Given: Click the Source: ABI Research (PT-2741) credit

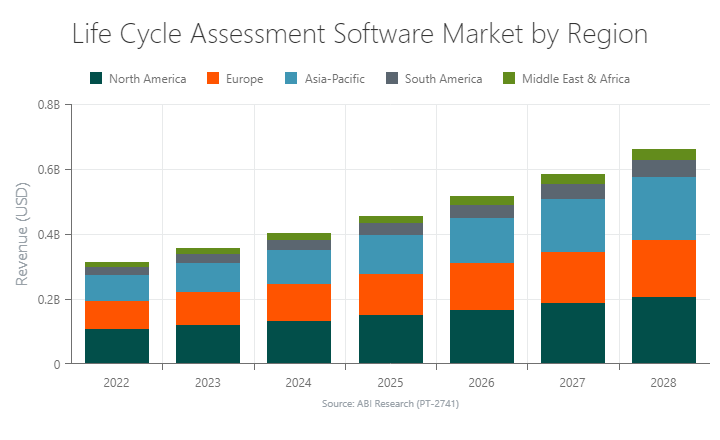Looking at the screenshot, I should (390, 404).
